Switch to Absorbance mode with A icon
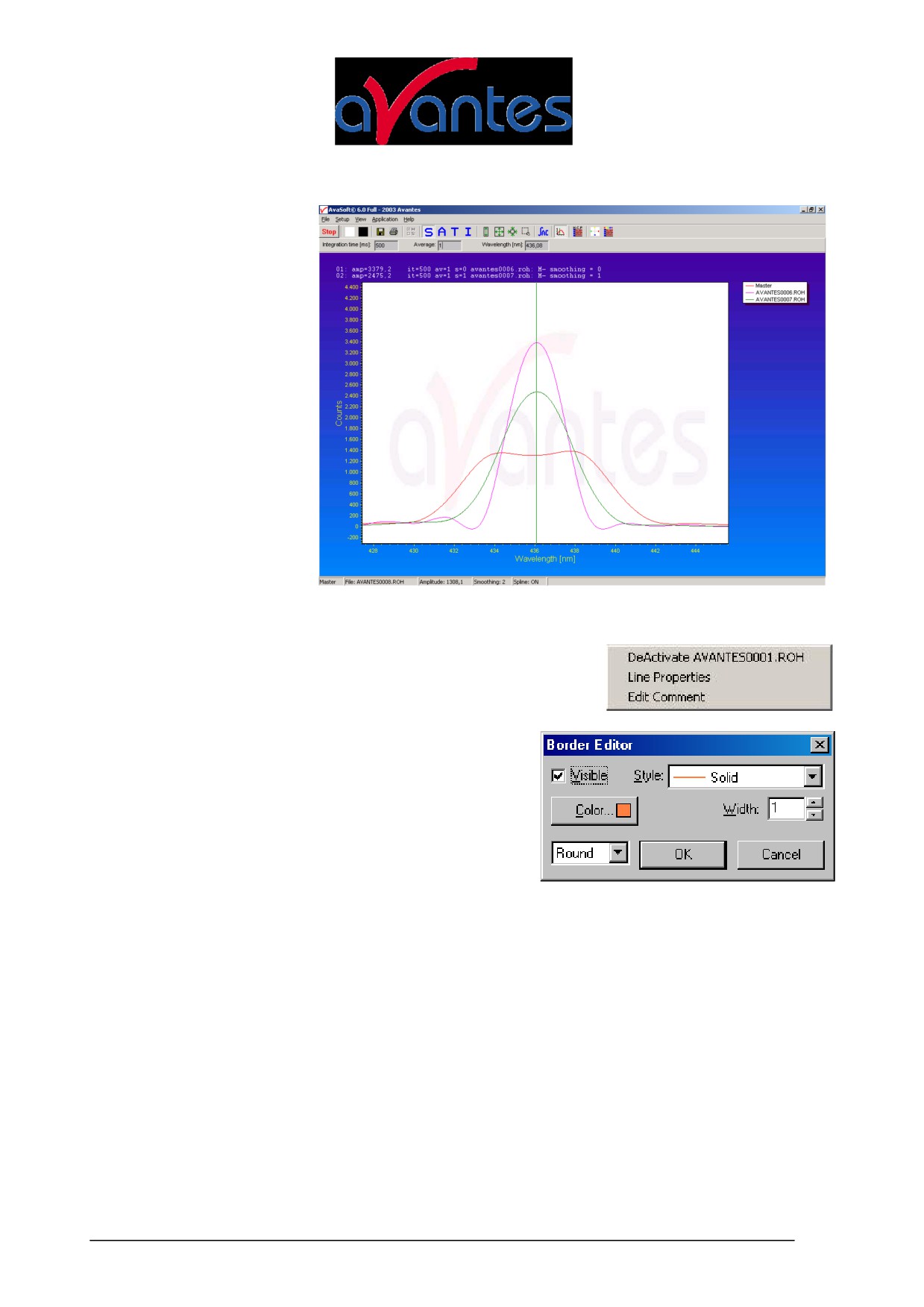Screen dimensions: 924x1307 coord(441,232)
